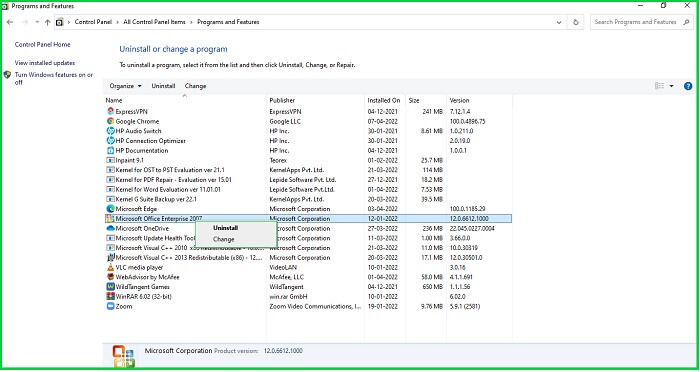Click the Microsoft OneDrive cloud icon
700x372 pixels.
tap(110, 228)
